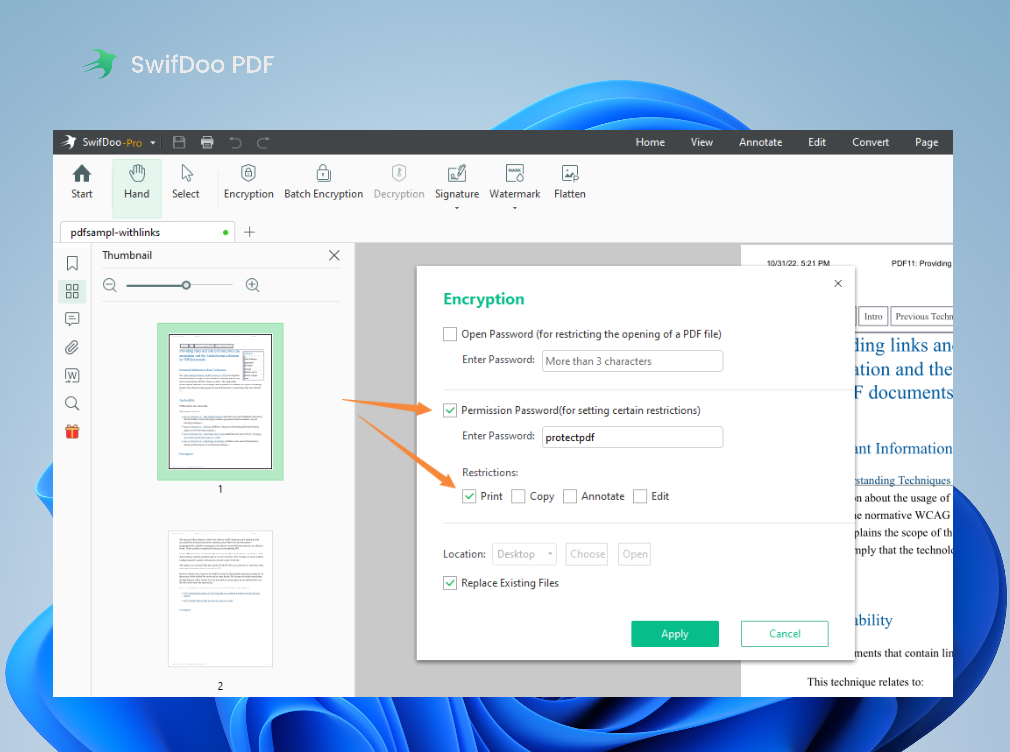Screen dimensions: 1010x752
Task: Zoom in thumbnails with plus magnifier
Action: [252, 285]
